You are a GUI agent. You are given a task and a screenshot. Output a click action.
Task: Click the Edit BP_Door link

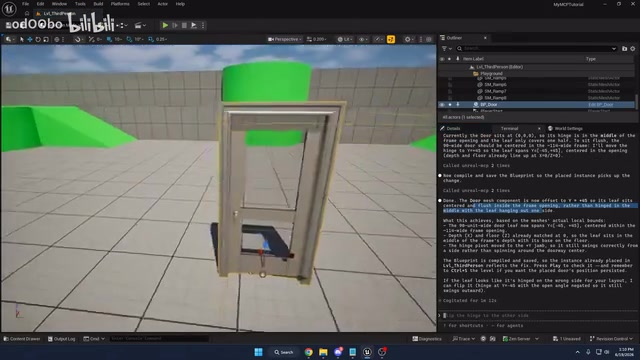click(600, 105)
